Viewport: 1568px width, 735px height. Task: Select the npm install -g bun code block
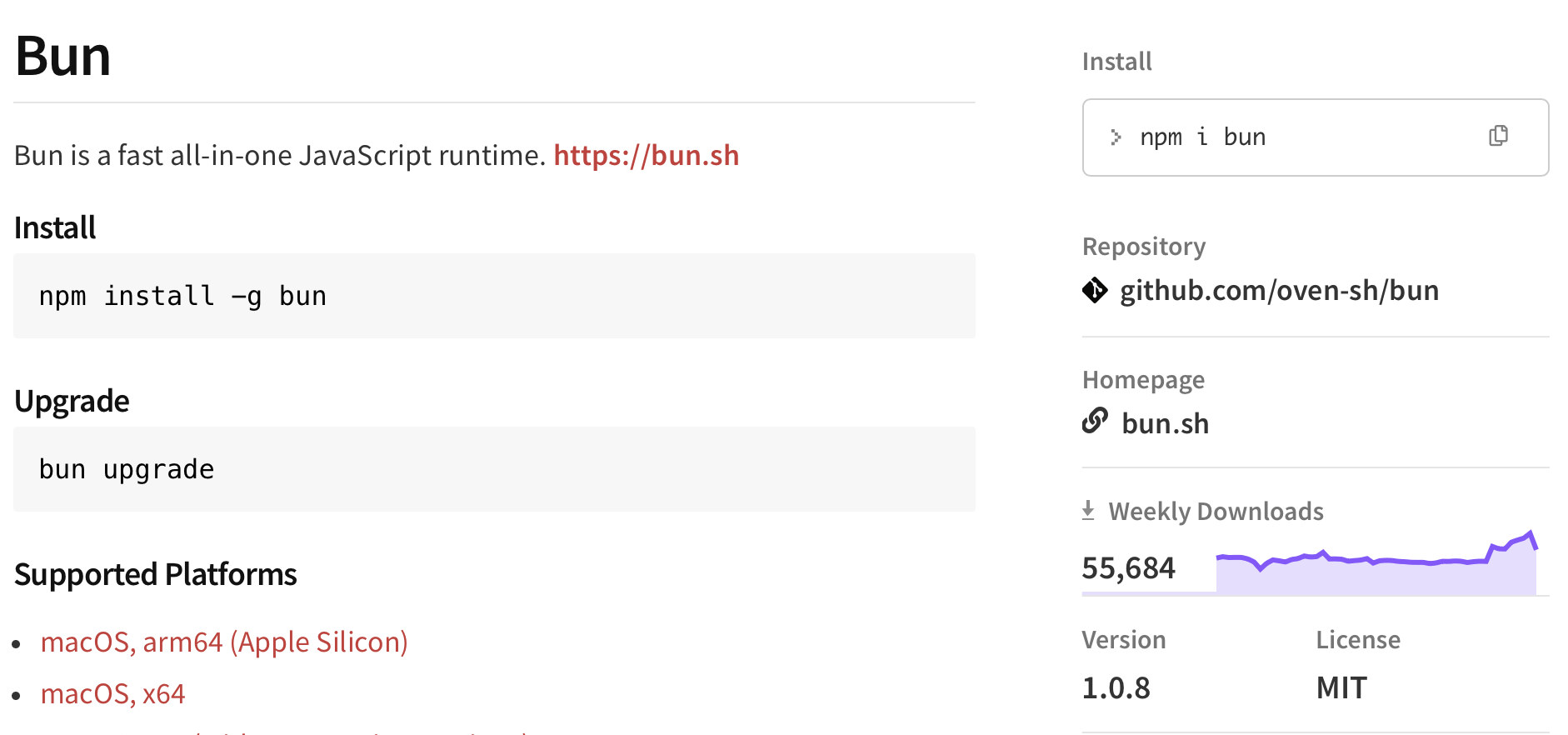182,296
